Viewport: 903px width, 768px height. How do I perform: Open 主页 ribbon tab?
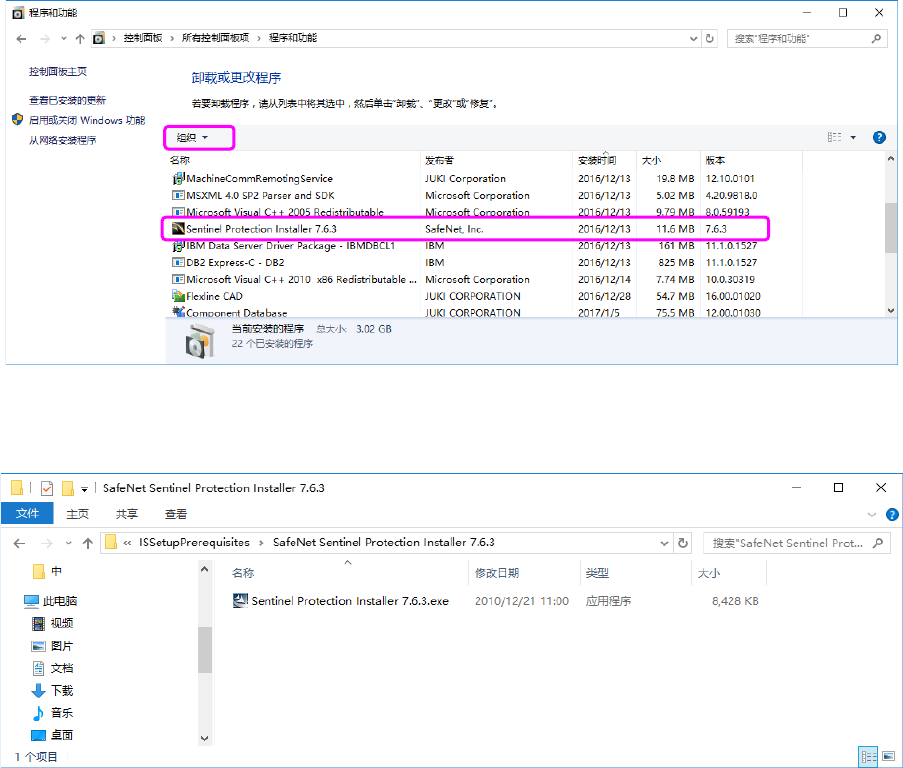77,514
